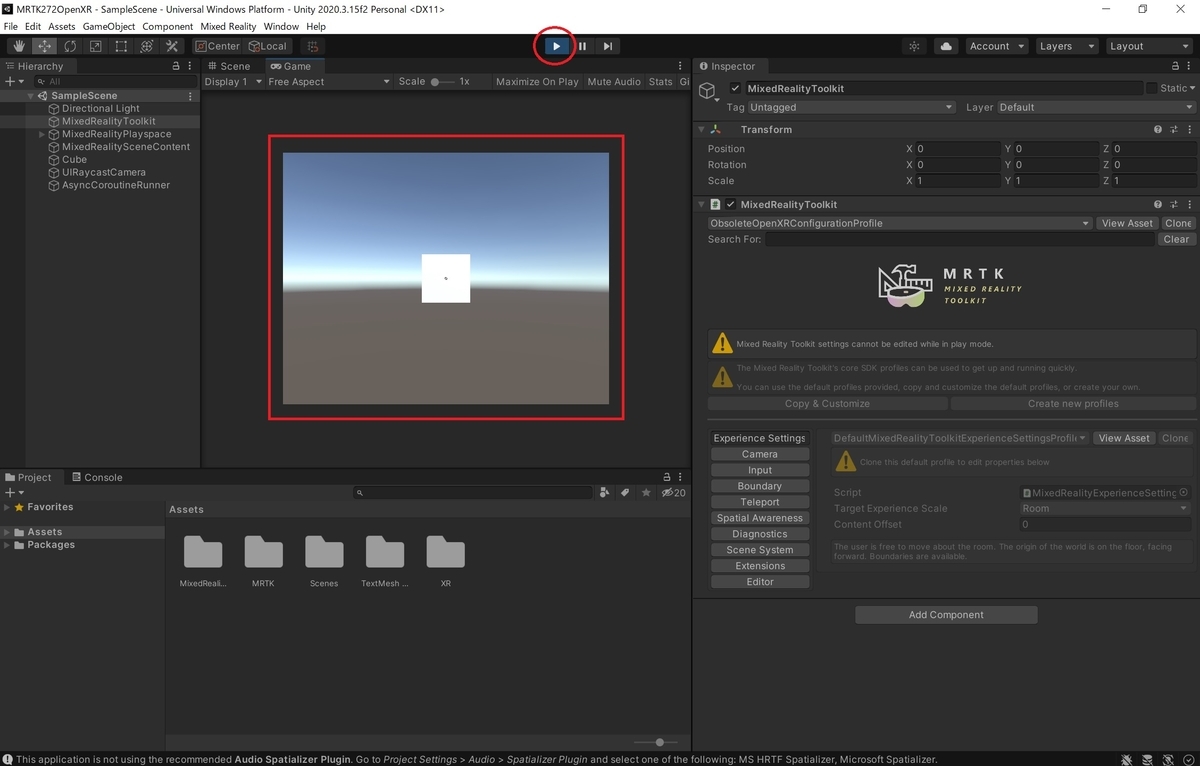Toggle Maximize On Play
Screen dimensions: 1200x766
537,82
